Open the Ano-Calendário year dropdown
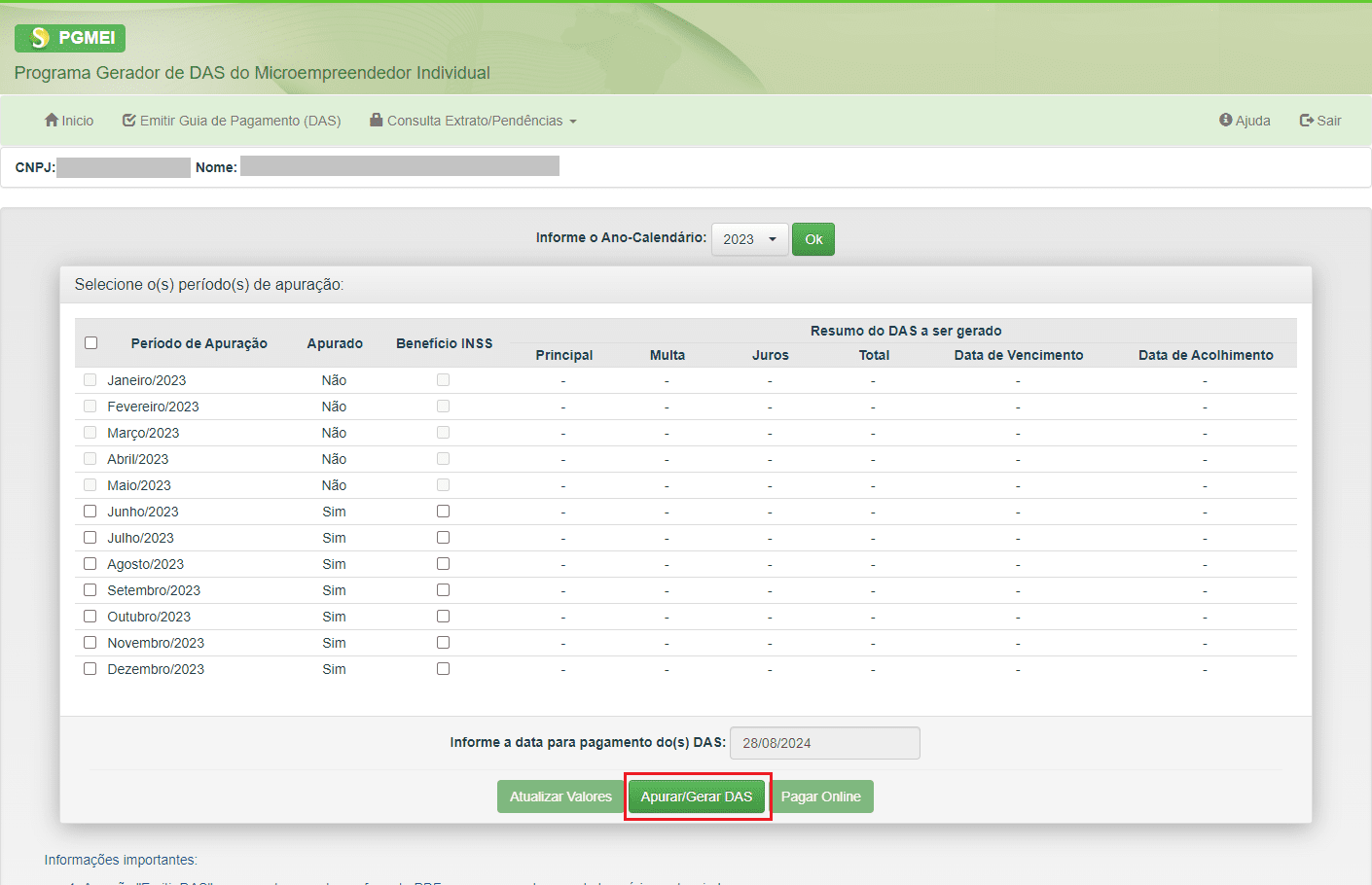1372x885 pixels. [x=749, y=238]
